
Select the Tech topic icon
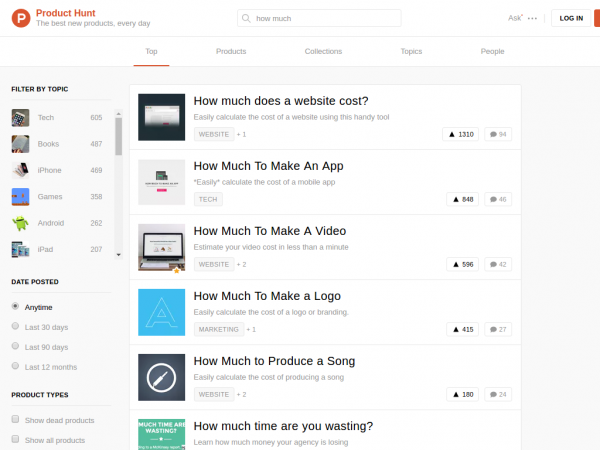(x=20, y=118)
